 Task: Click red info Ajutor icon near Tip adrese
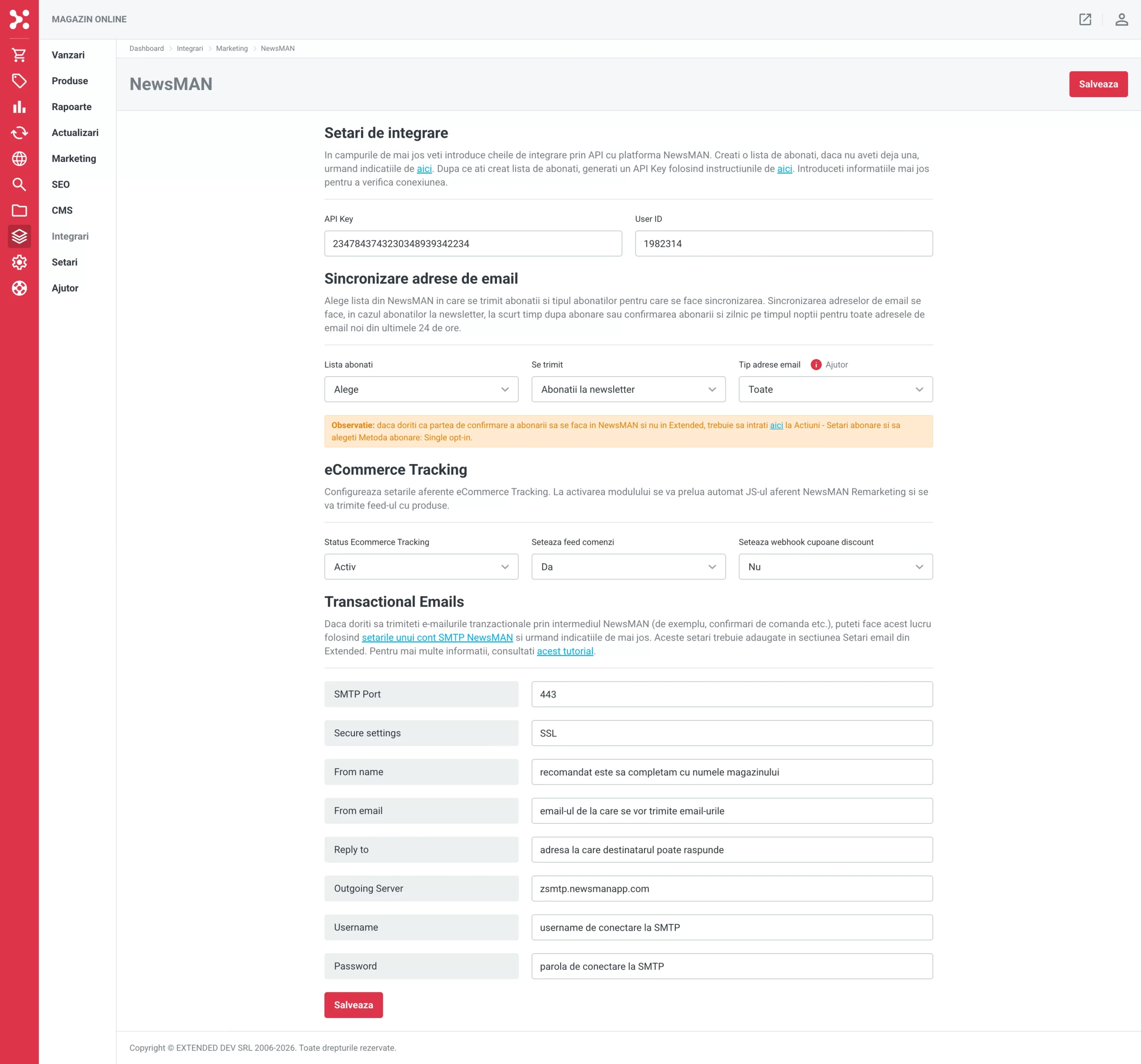(816, 365)
